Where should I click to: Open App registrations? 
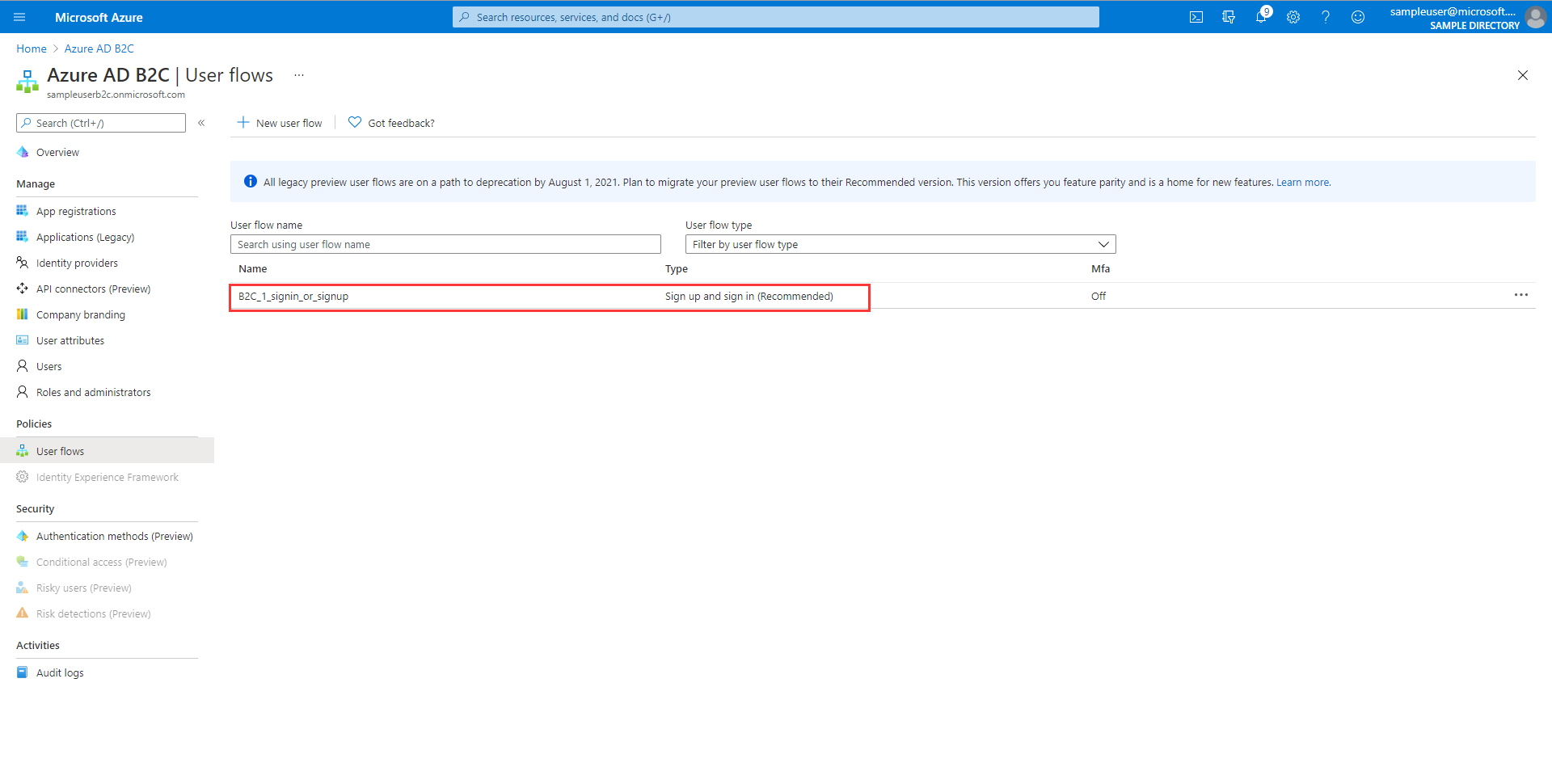[76, 211]
